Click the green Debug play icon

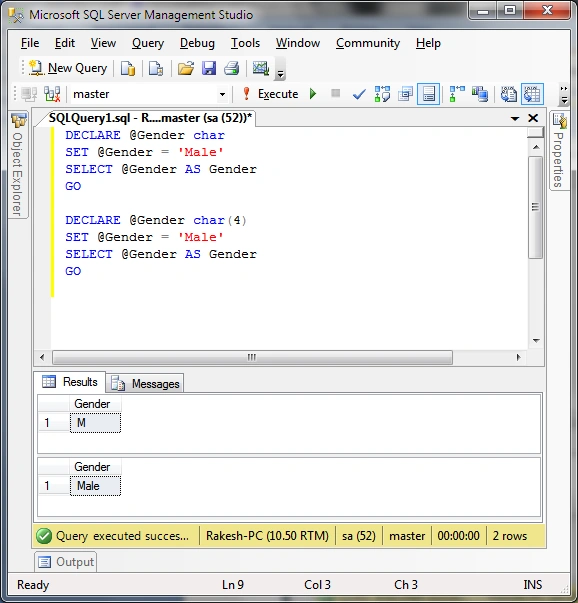(x=313, y=94)
